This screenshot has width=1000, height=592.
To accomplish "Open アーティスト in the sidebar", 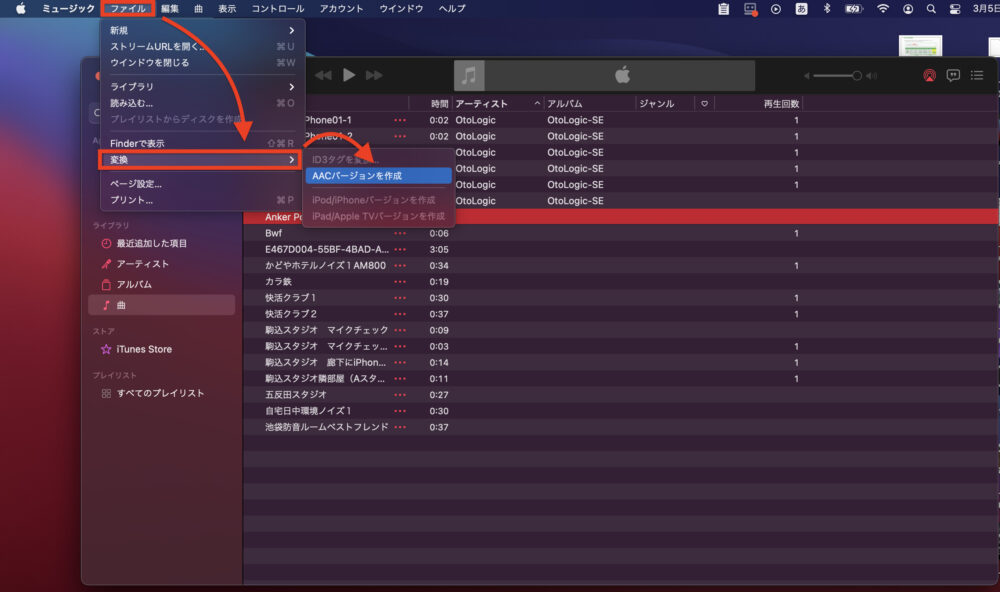I will click(x=161, y=263).
